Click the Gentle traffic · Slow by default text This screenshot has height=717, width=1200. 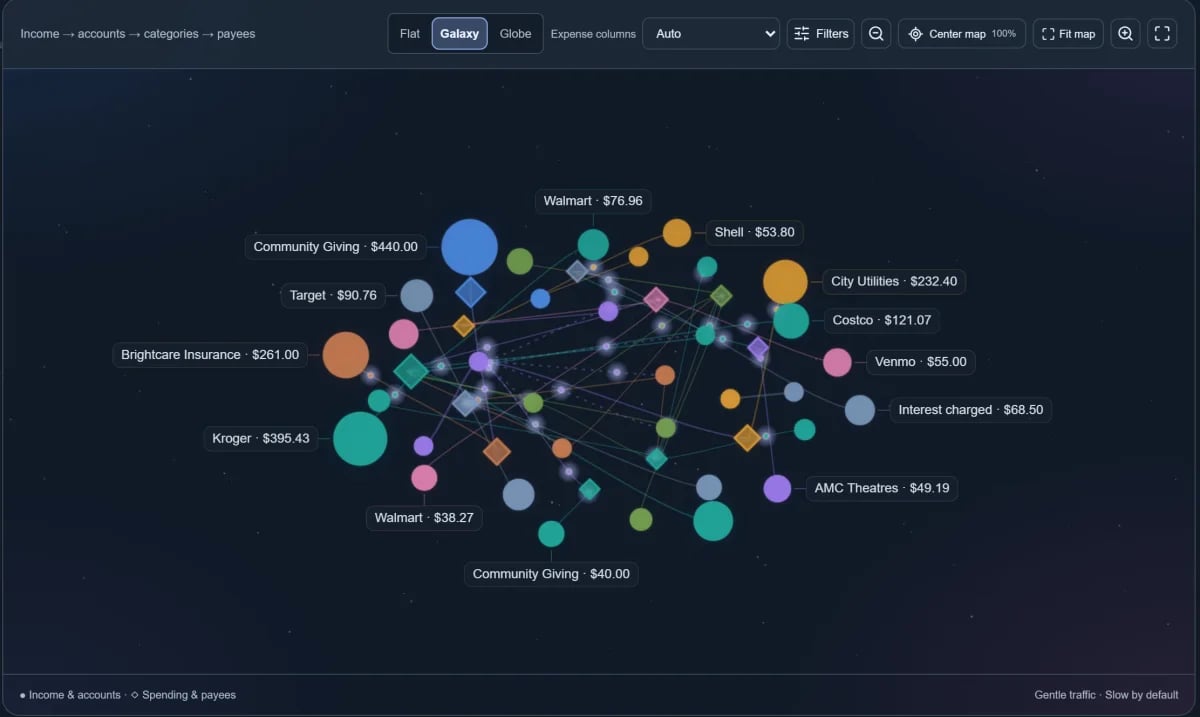click(1106, 695)
